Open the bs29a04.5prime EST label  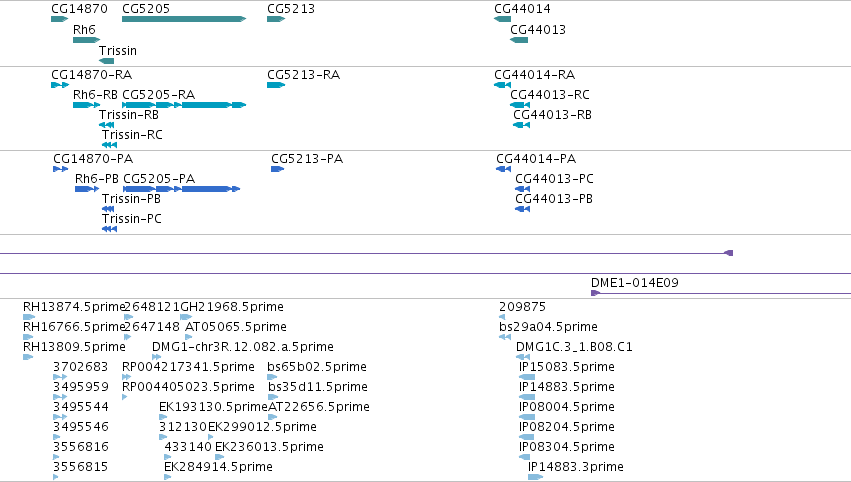point(548,327)
